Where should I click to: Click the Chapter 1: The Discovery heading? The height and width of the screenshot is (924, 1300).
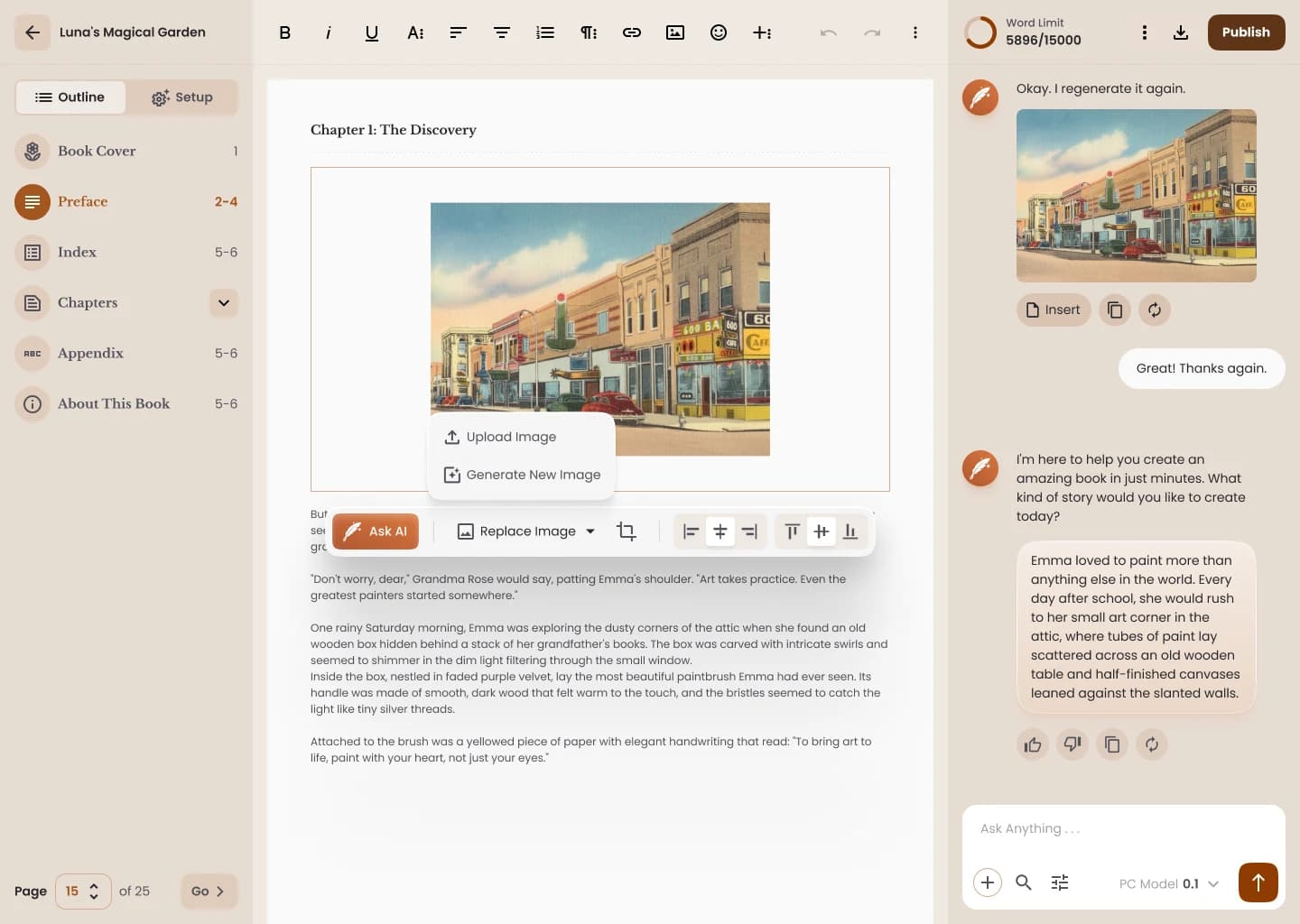tap(394, 130)
